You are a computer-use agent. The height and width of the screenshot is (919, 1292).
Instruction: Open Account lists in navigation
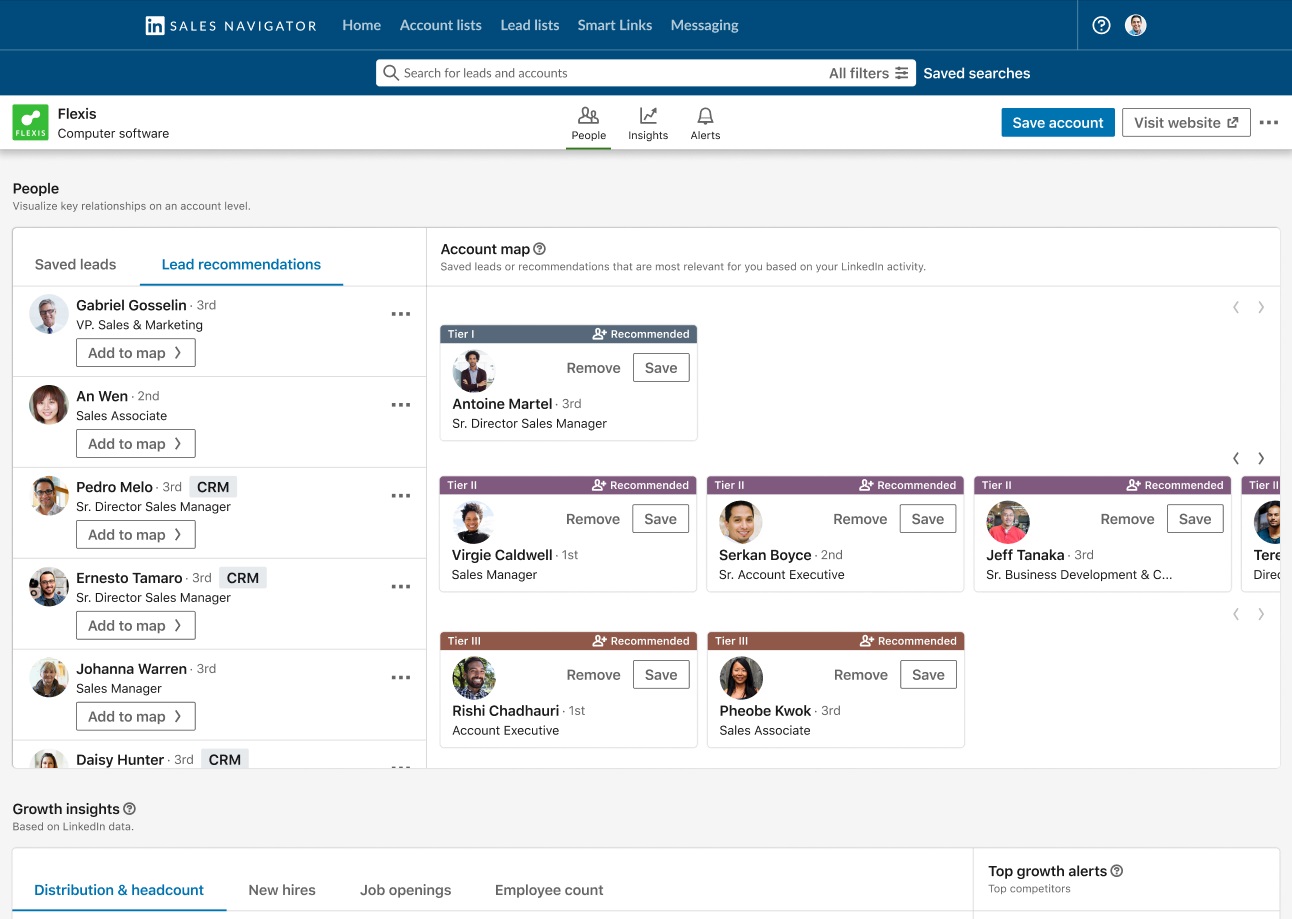[440, 25]
